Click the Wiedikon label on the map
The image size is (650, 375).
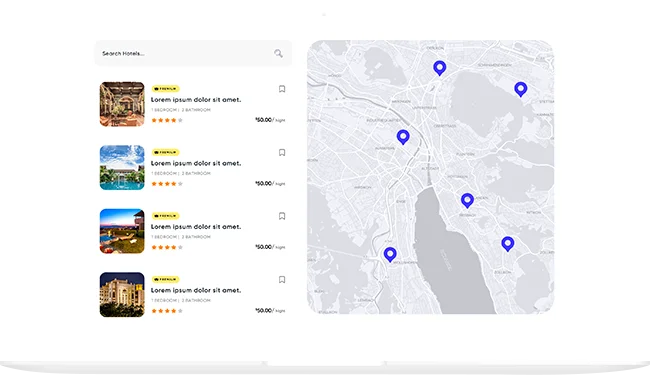click(362, 187)
